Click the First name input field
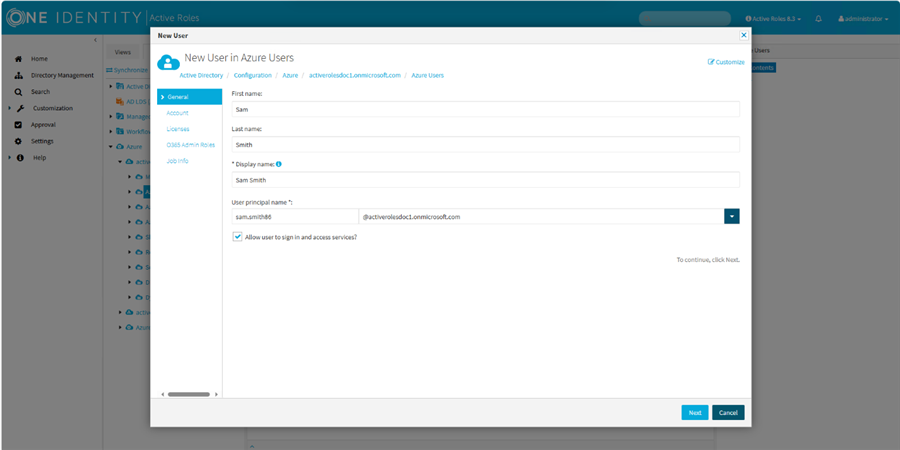Image resolution: width=900 pixels, height=450 pixels. click(x=486, y=109)
